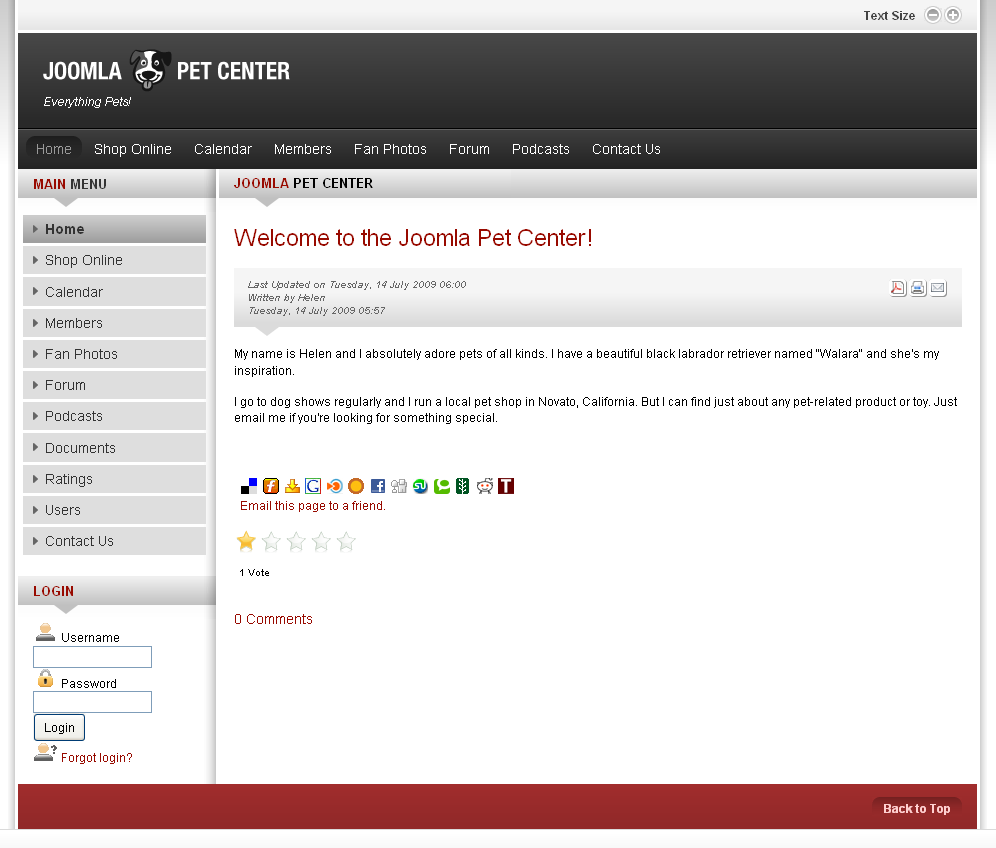Rate article three stars
Screen dimensions: 996x848
(296, 541)
